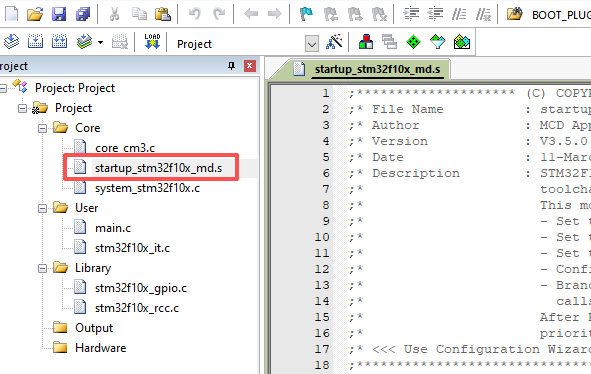Screen dimensions: 591x374
Task: Open Manage Run-Time Environment green diamond
Action: (x=413, y=41)
